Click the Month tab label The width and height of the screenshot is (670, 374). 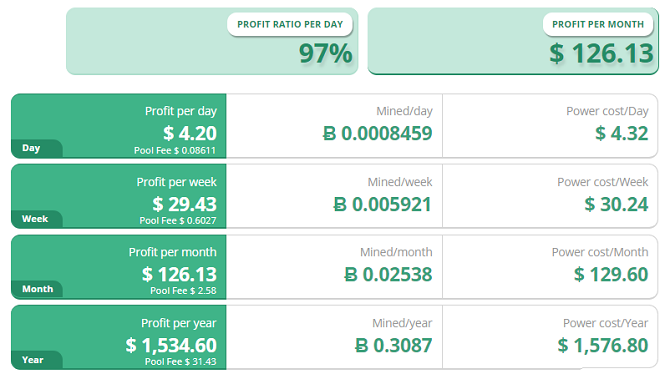tap(38, 289)
